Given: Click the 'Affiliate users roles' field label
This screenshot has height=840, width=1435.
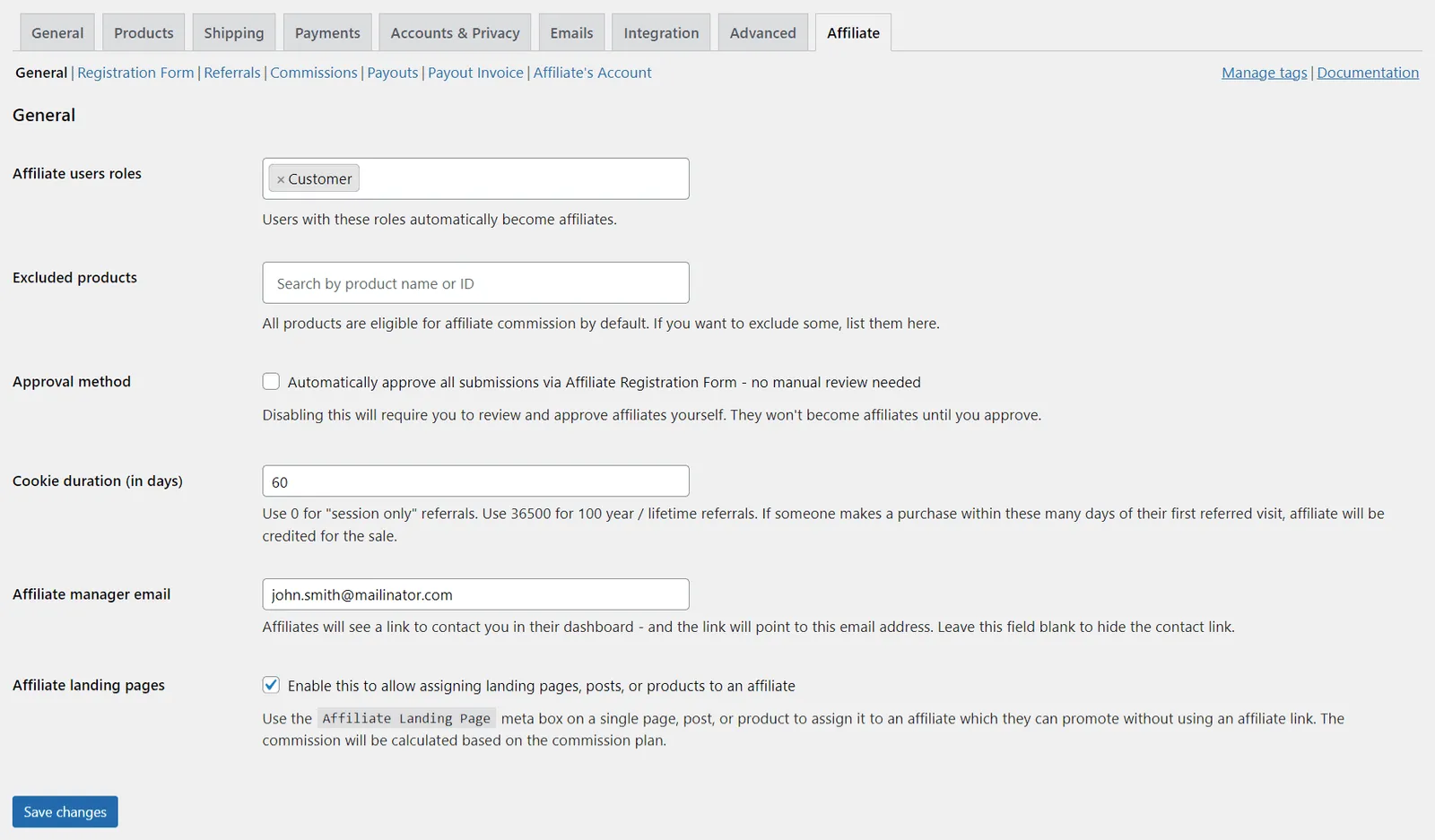Looking at the screenshot, I should coord(77,174).
